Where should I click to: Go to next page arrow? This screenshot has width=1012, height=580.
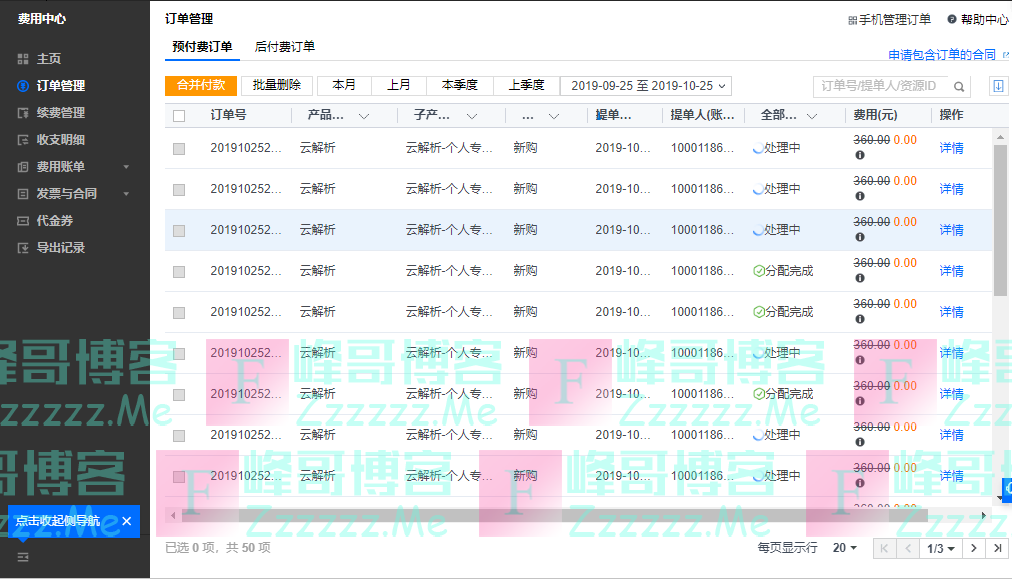pyautogui.click(x=973, y=548)
